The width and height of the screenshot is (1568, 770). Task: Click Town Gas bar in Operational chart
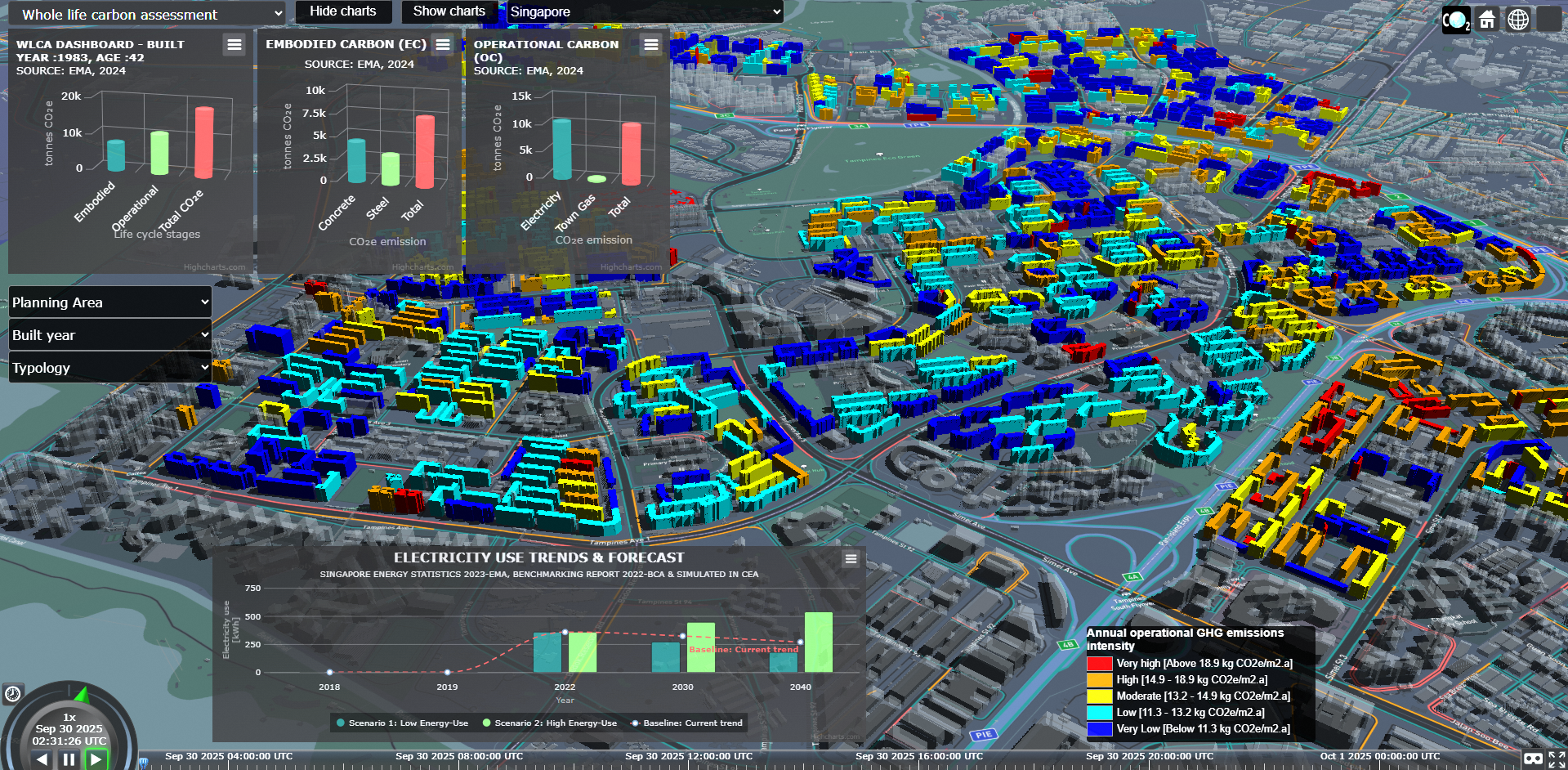tap(596, 178)
